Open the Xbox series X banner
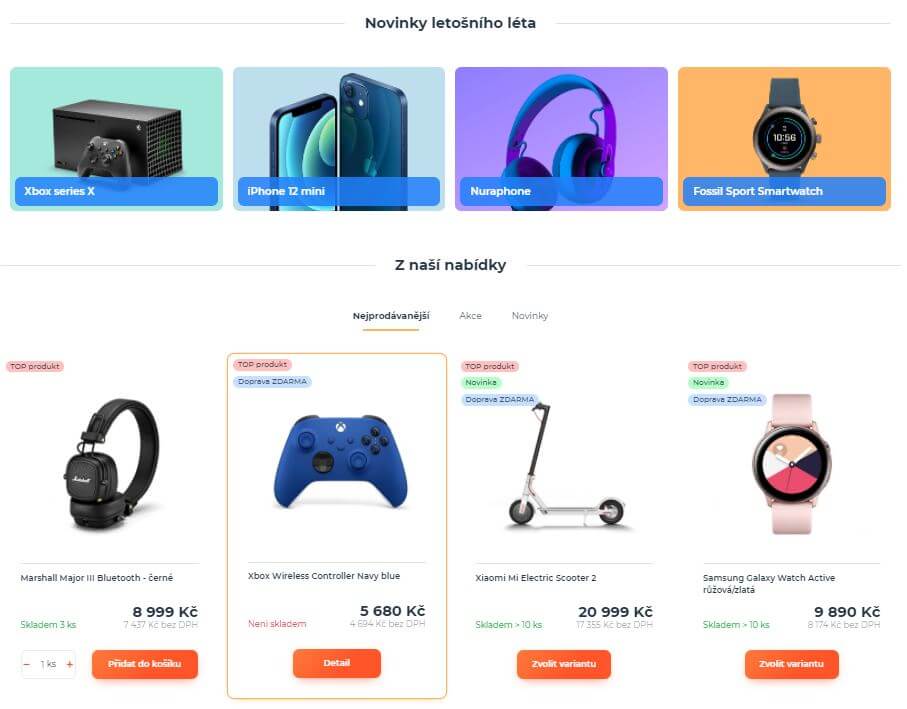 point(116,139)
